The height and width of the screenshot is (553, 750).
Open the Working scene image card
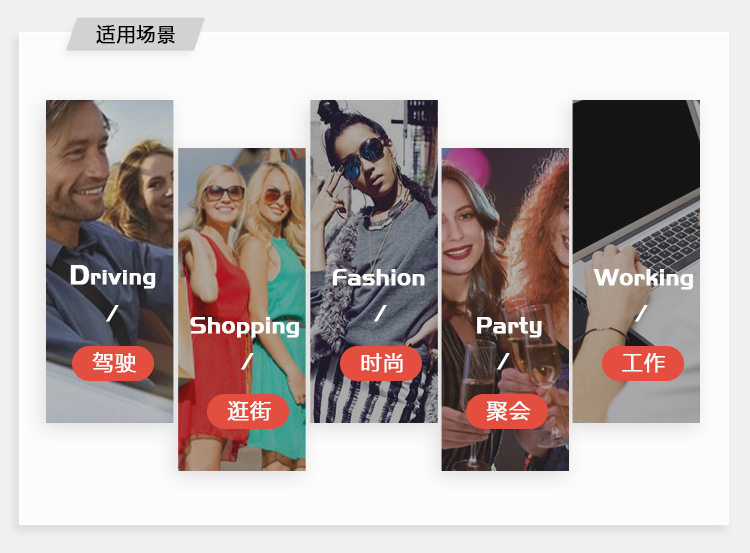636,261
